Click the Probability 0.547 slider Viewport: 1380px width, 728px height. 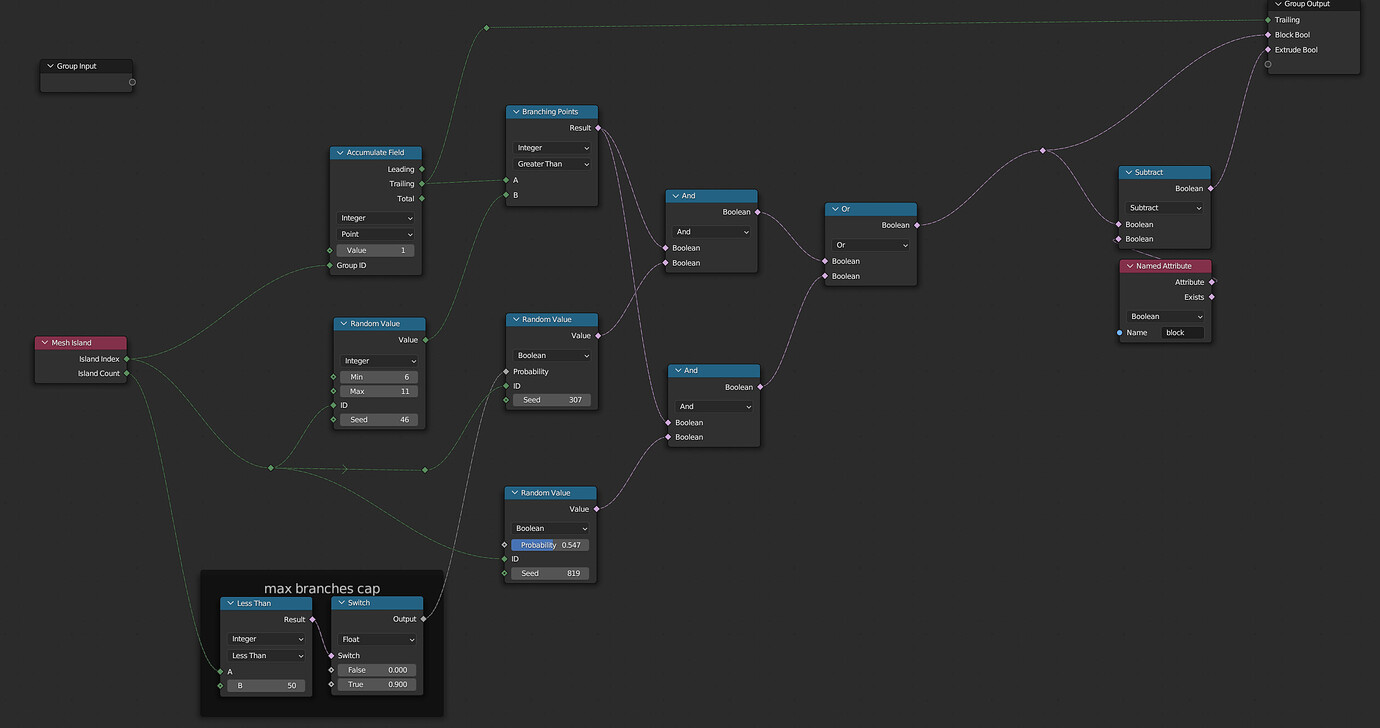pyautogui.click(x=550, y=545)
